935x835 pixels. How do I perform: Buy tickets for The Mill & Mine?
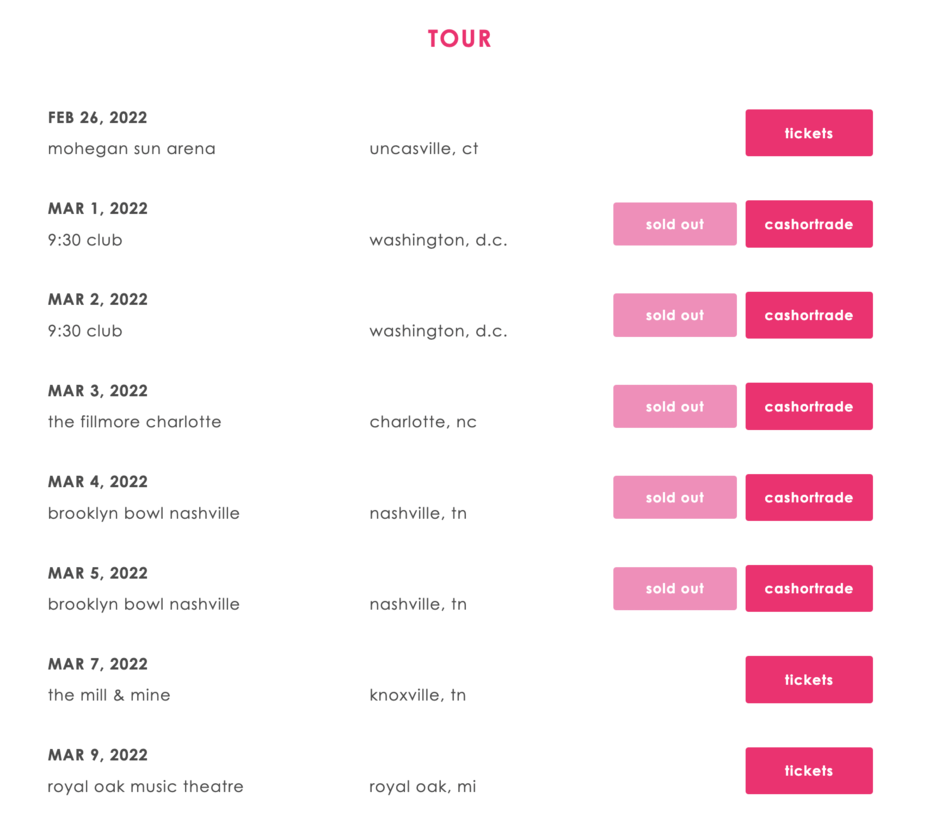(x=808, y=680)
